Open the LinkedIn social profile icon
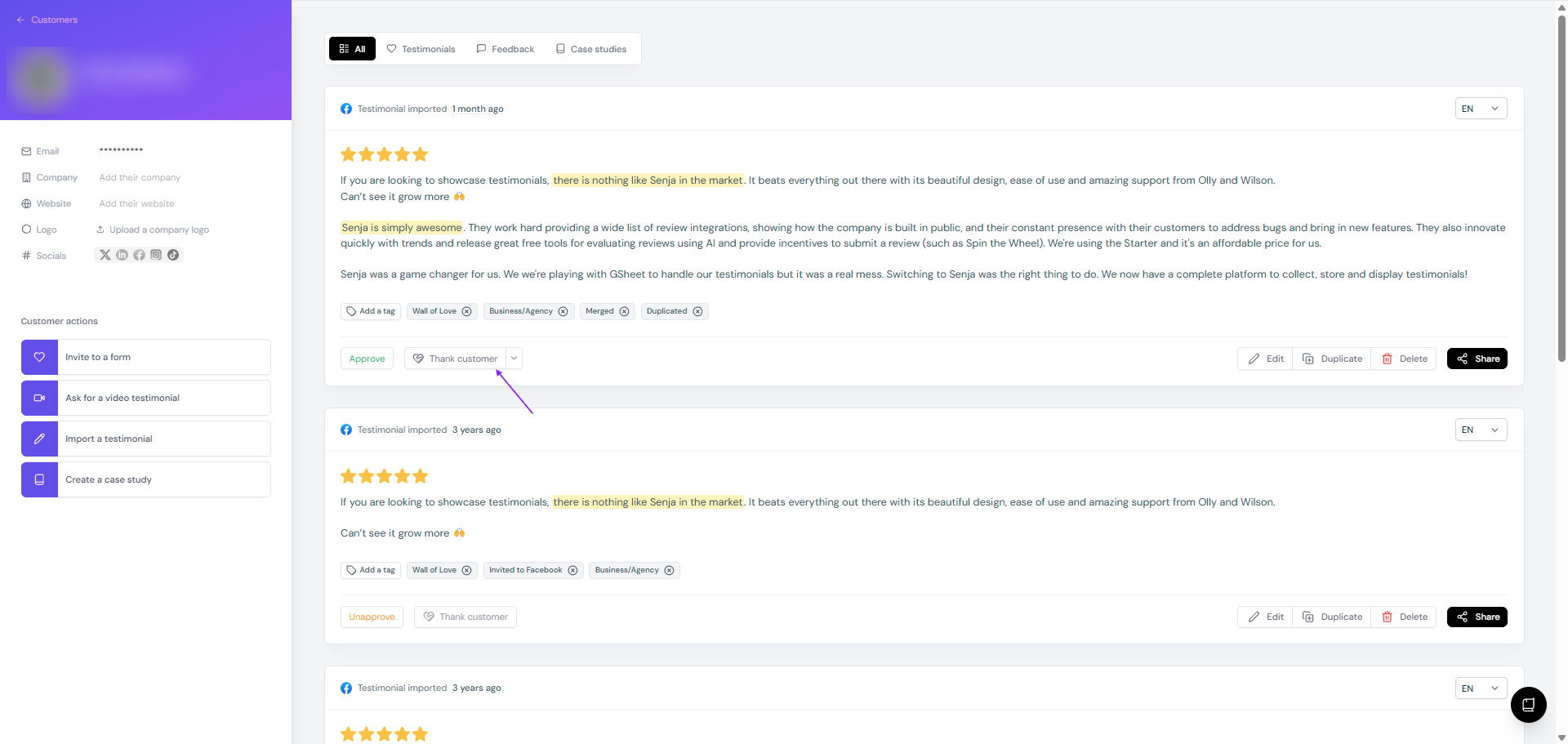Screen dimensions: 1568x744 (122, 255)
